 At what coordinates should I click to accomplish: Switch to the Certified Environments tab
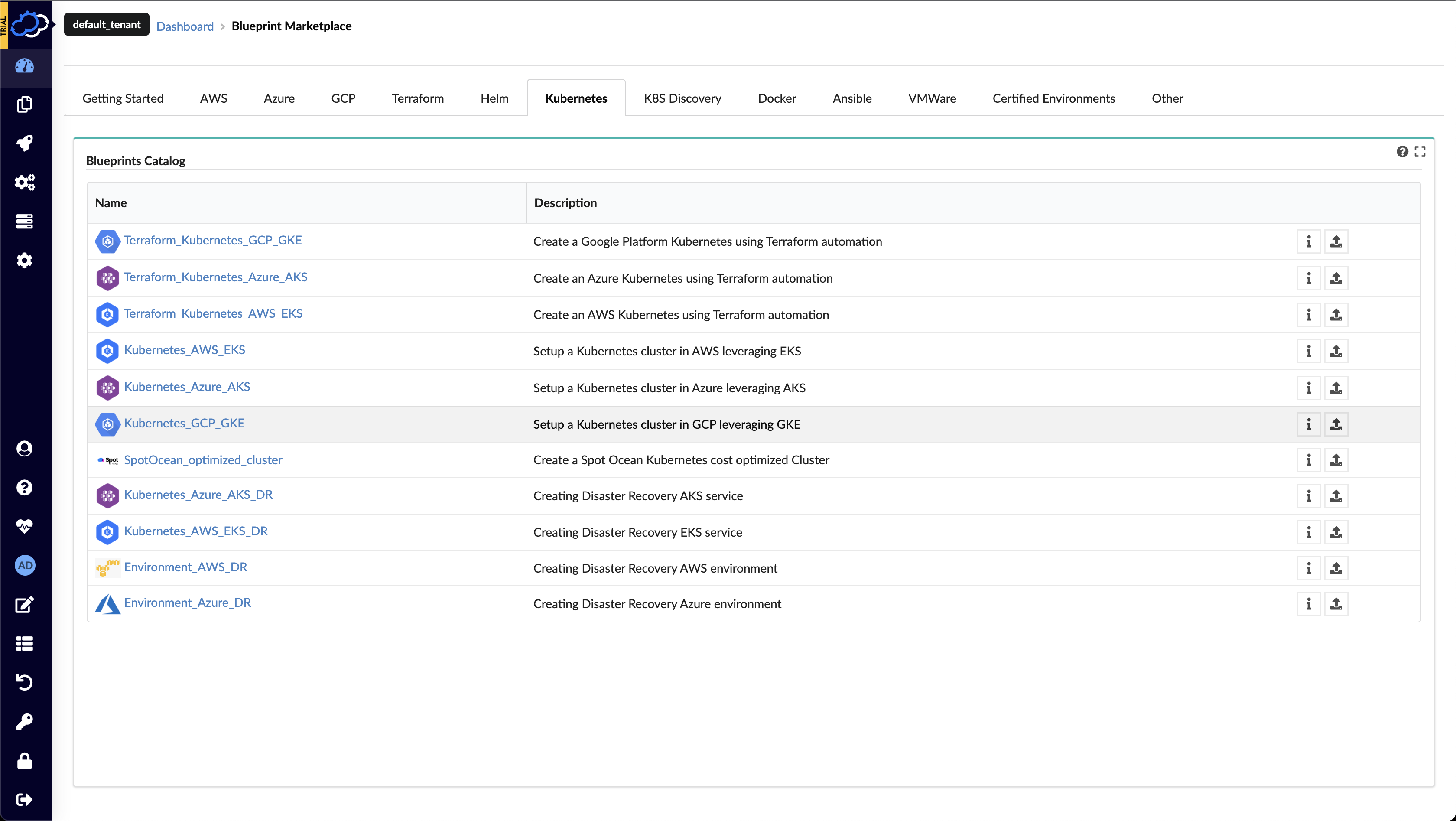[1053, 98]
